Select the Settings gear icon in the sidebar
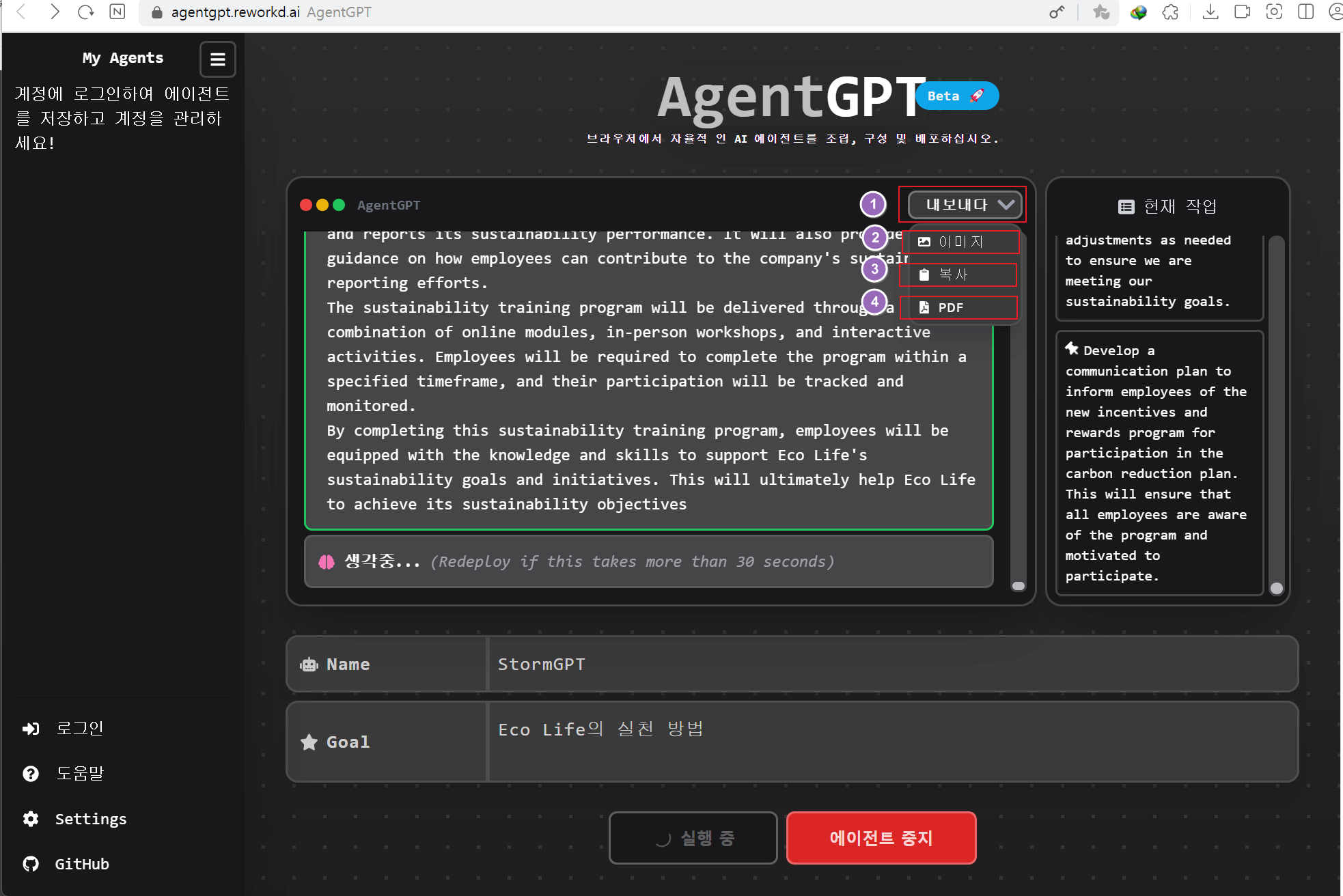 tap(31, 818)
